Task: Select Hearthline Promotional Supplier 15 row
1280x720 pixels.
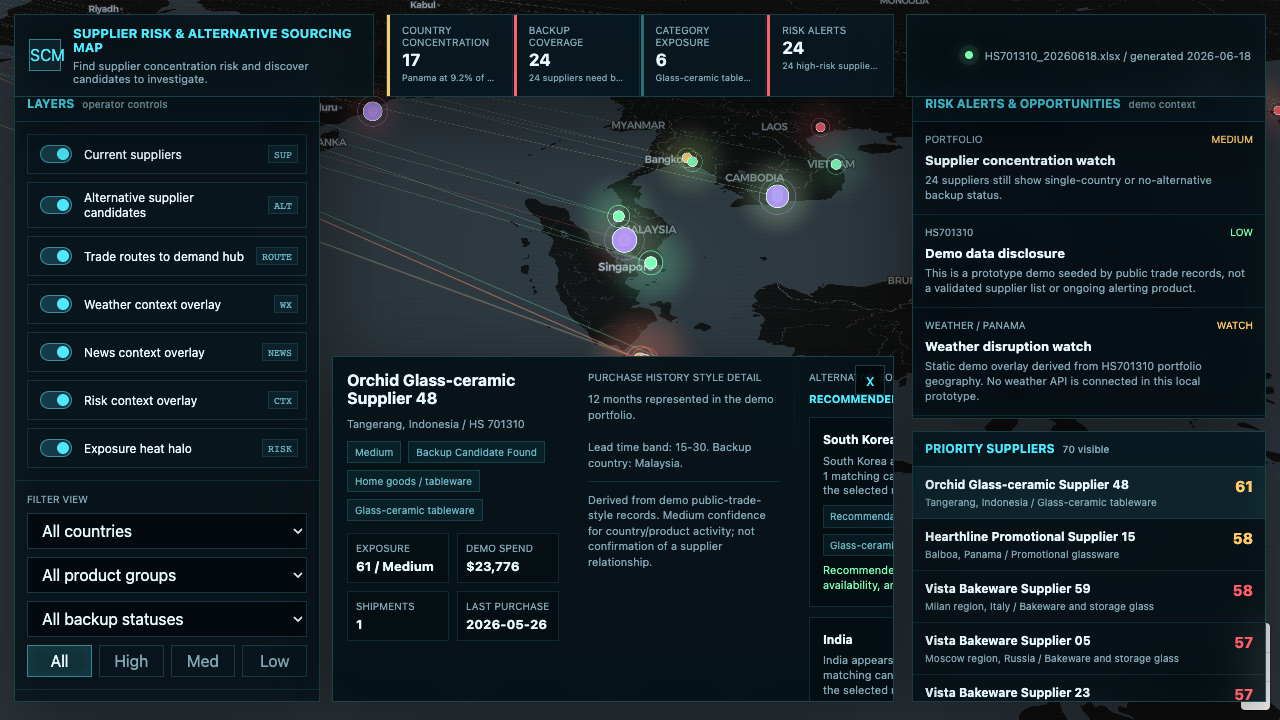Action: click(1089, 544)
